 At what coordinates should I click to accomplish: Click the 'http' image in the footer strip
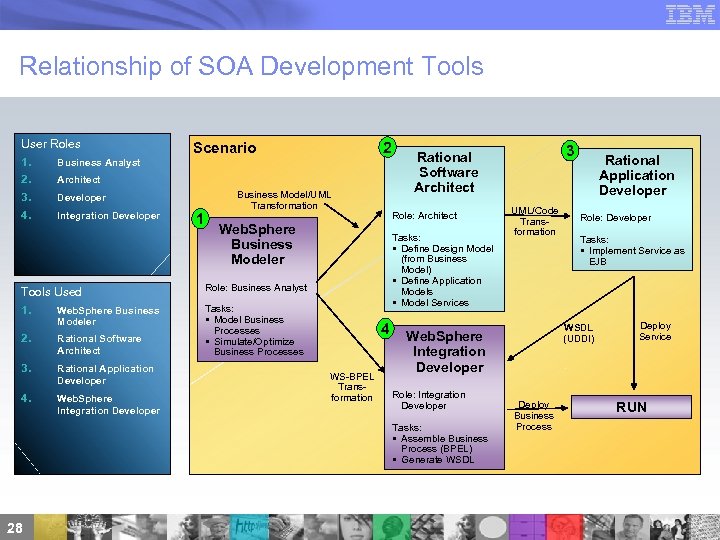pyautogui.click(x=249, y=527)
